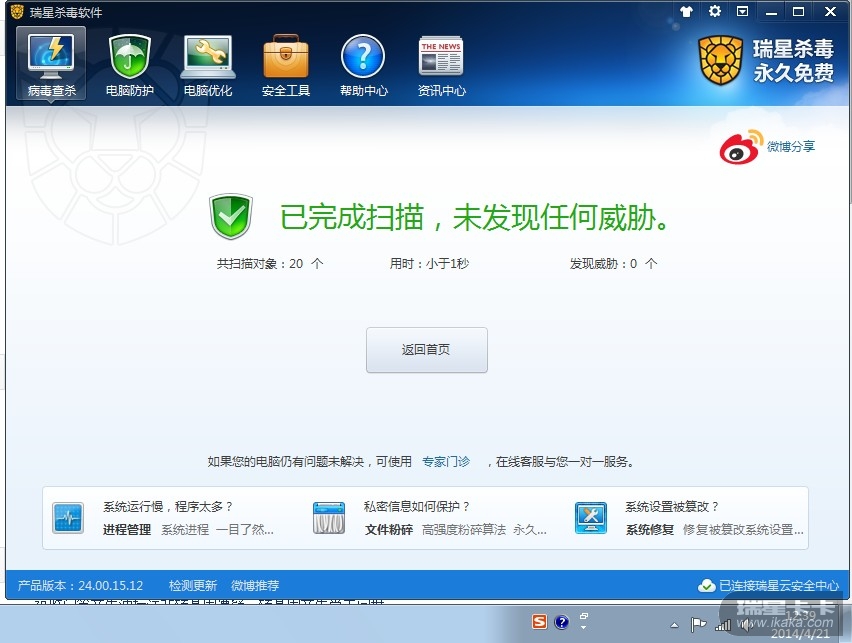The height and width of the screenshot is (643, 852).
Task: Click the blue question mark taskbar icon
Action: (x=562, y=622)
